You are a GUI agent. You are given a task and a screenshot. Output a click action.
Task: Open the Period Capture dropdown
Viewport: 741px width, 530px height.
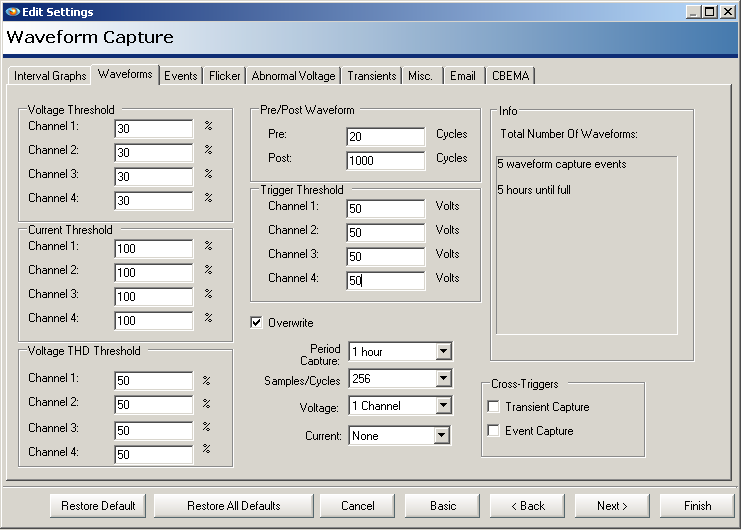(400, 351)
